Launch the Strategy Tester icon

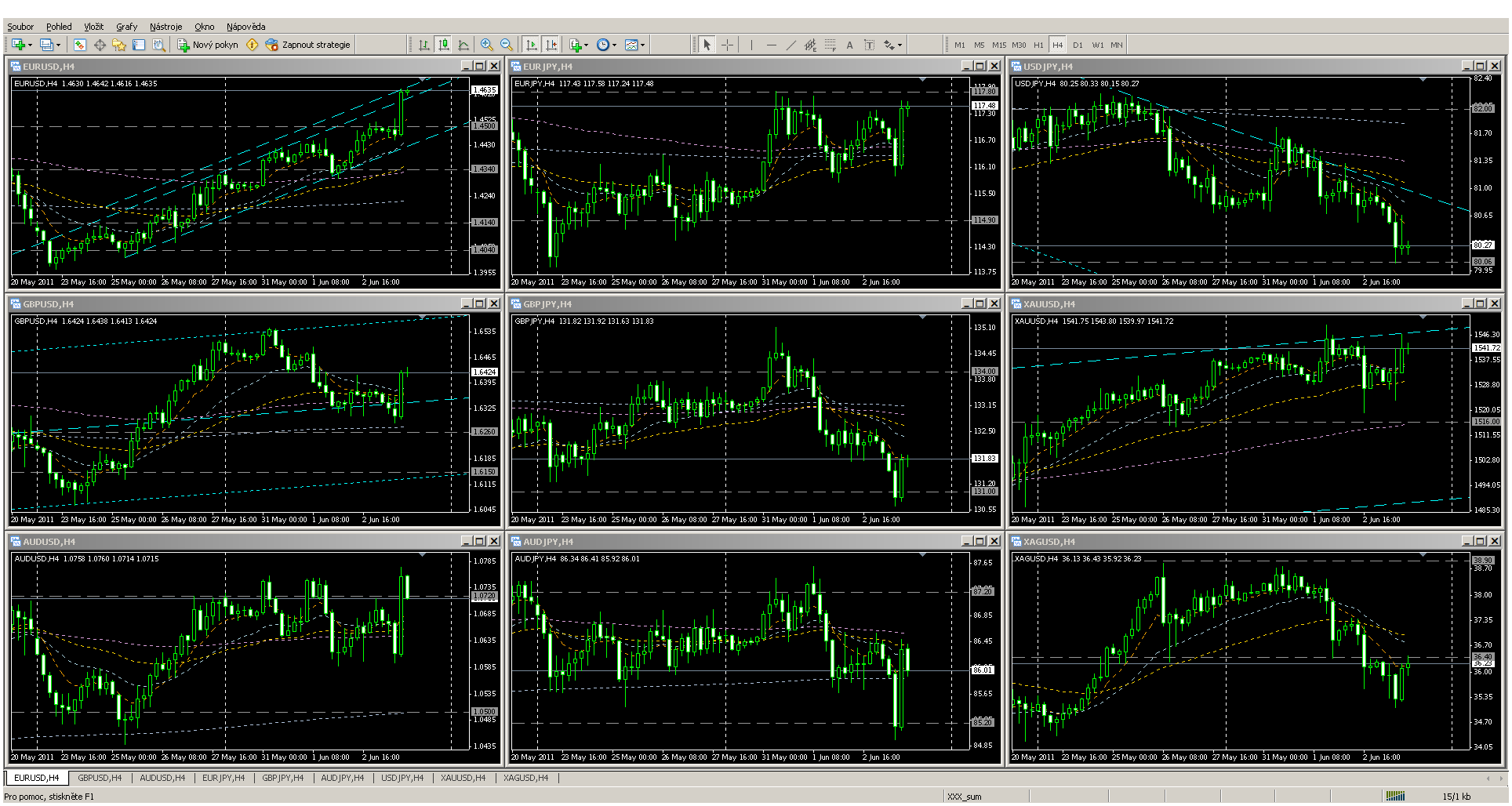click(x=158, y=45)
